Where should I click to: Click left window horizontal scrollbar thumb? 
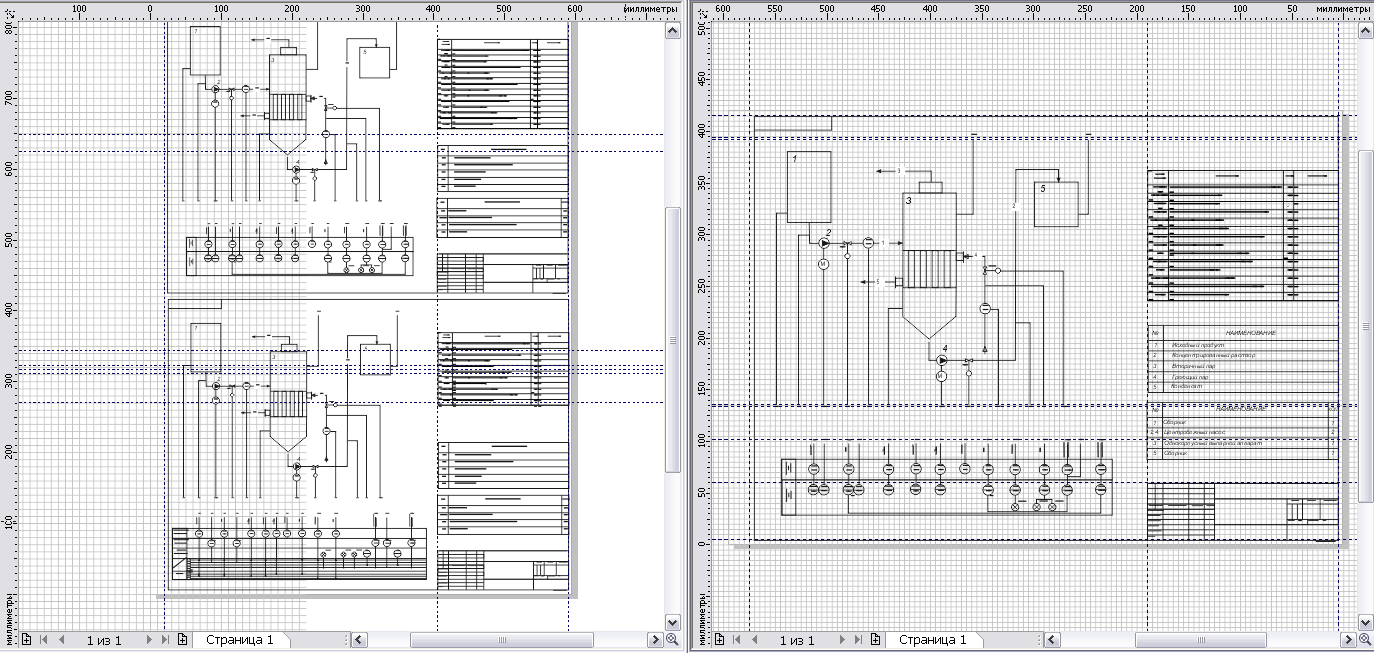[503, 640]
